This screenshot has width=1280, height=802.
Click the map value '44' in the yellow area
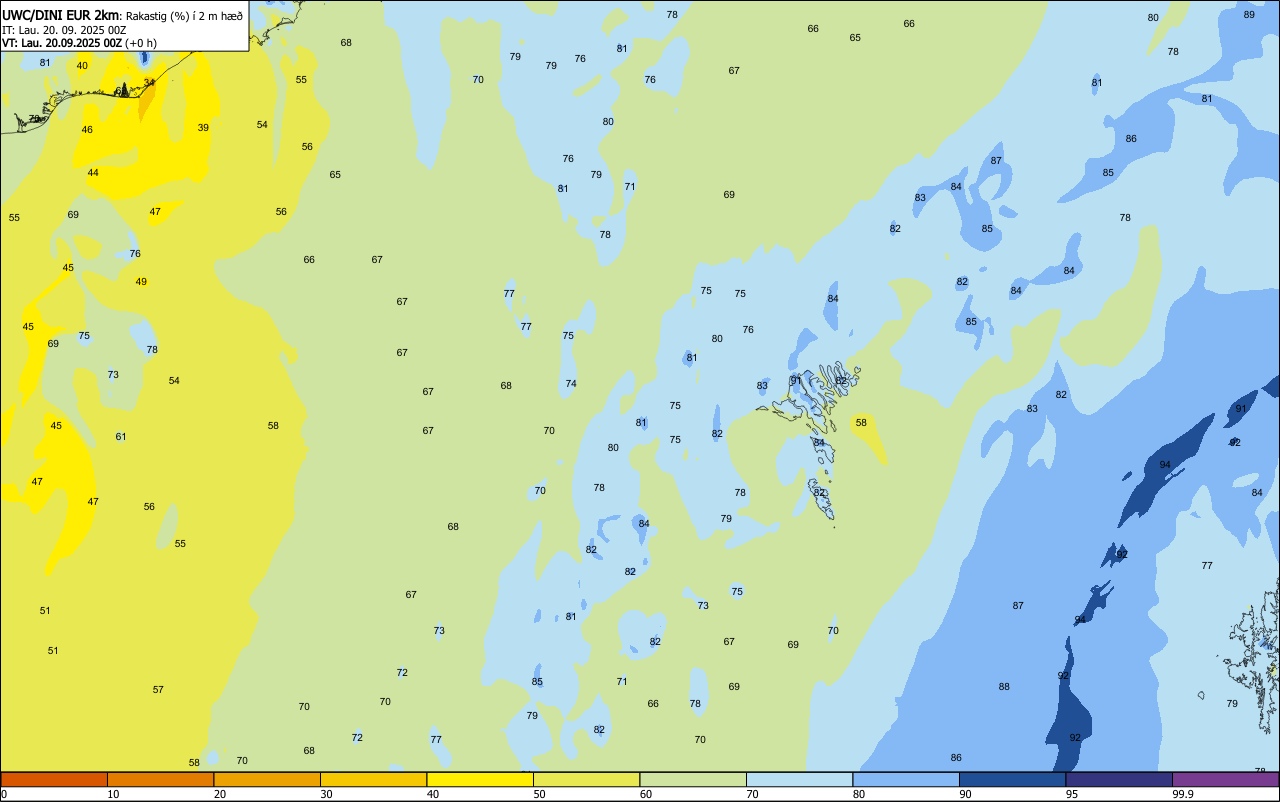pos(93,172)
